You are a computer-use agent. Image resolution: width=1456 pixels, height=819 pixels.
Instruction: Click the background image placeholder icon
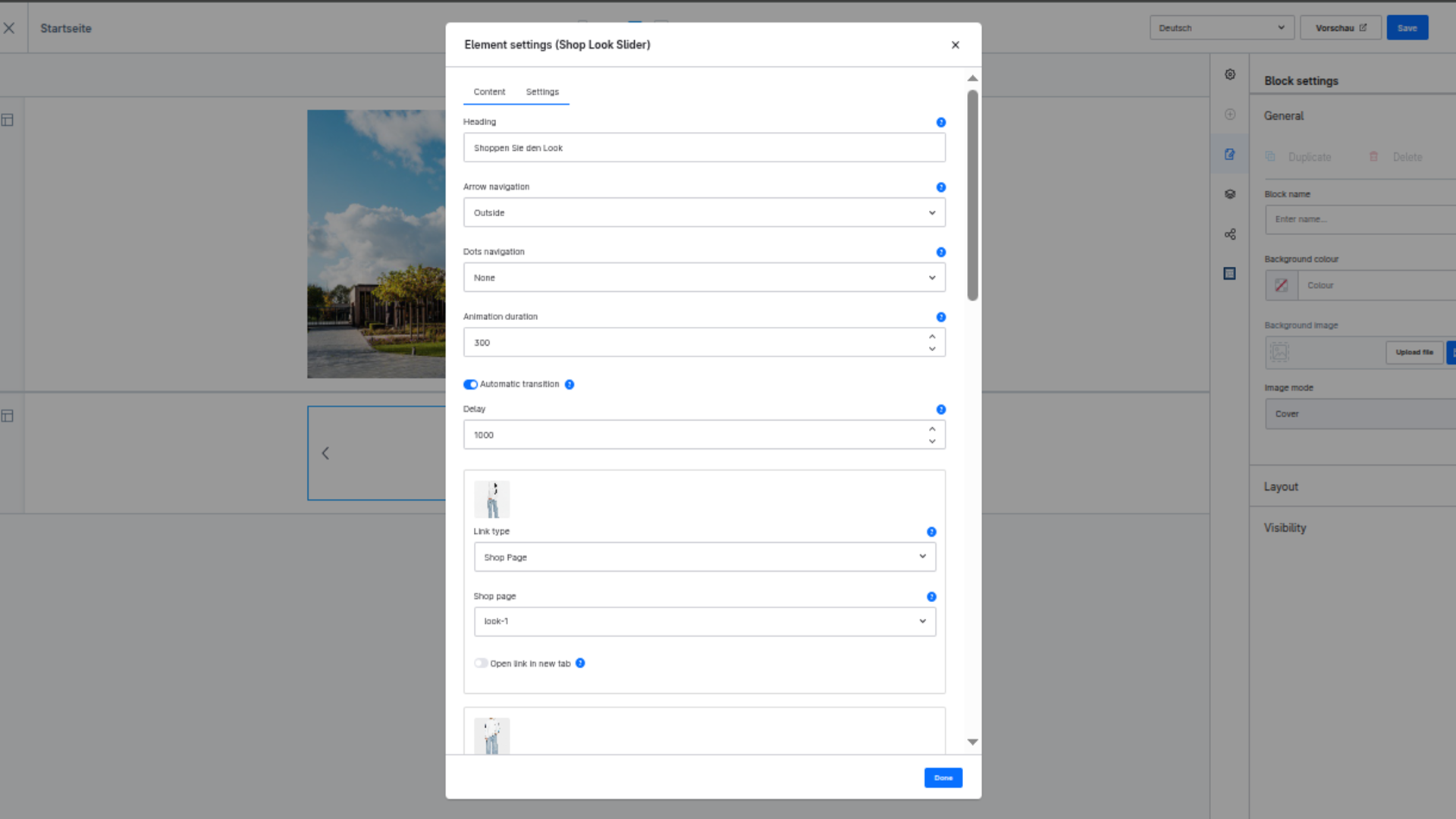pyautogui.click(x=1280, y=353)
